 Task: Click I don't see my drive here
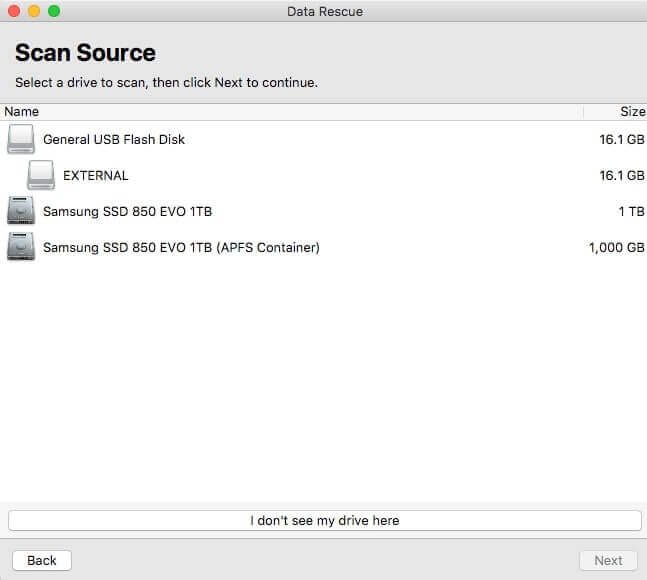325,520
